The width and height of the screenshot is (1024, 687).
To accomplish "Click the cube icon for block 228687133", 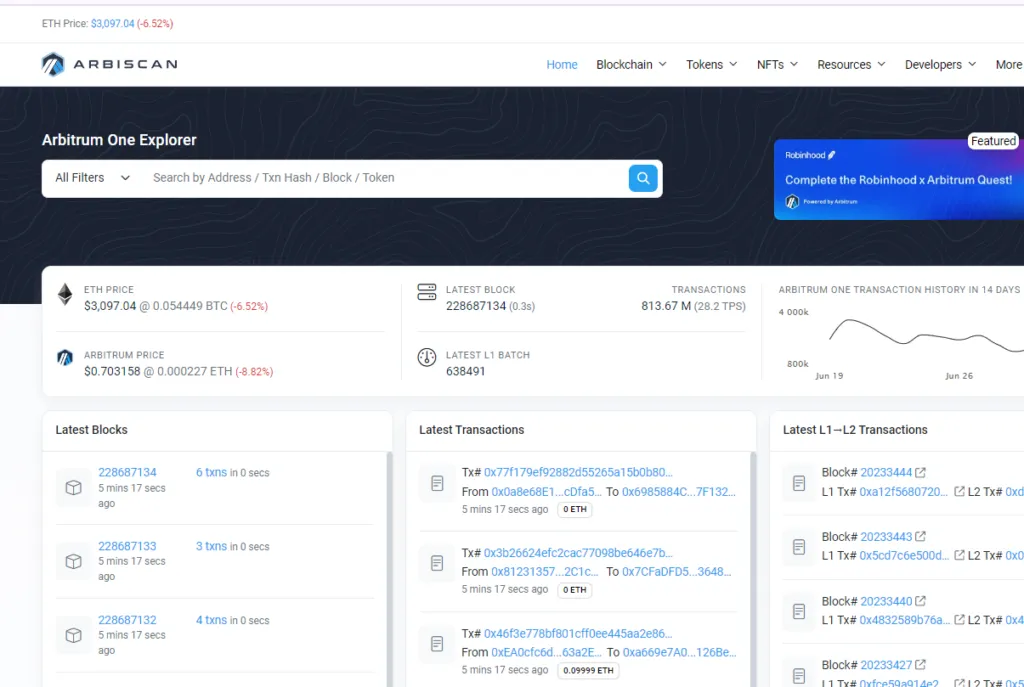I will click(73, 561).
